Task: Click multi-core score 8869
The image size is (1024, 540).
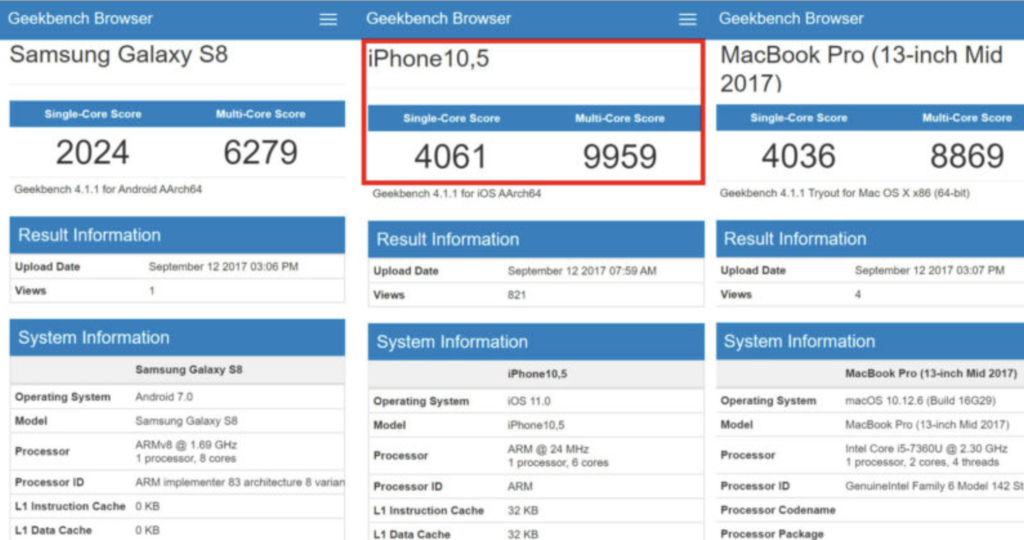Action: (967, 156)
